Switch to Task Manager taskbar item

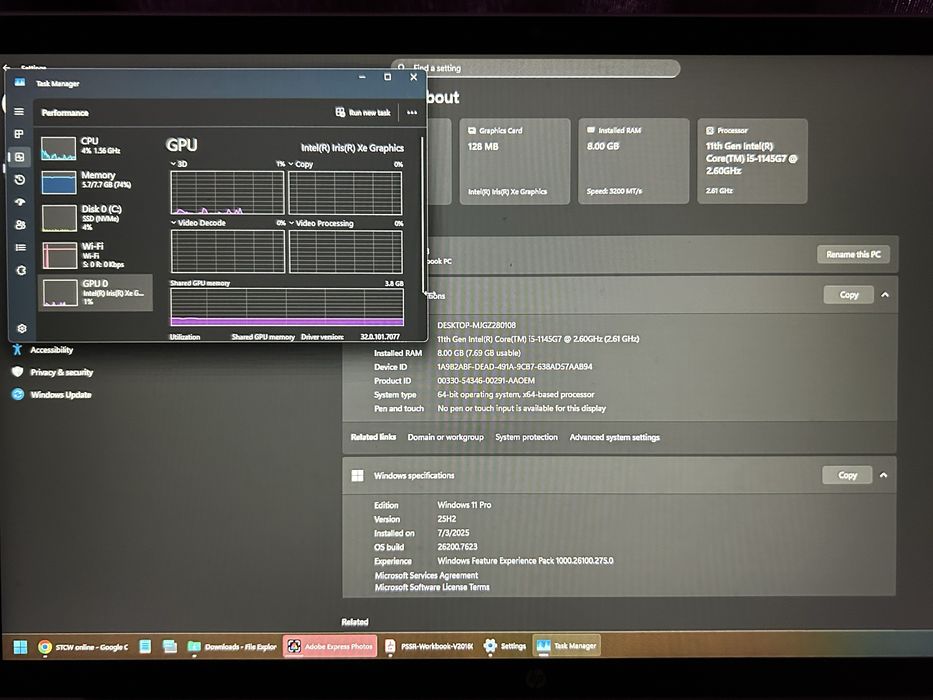pyautogui.click(x=566, y=646)
